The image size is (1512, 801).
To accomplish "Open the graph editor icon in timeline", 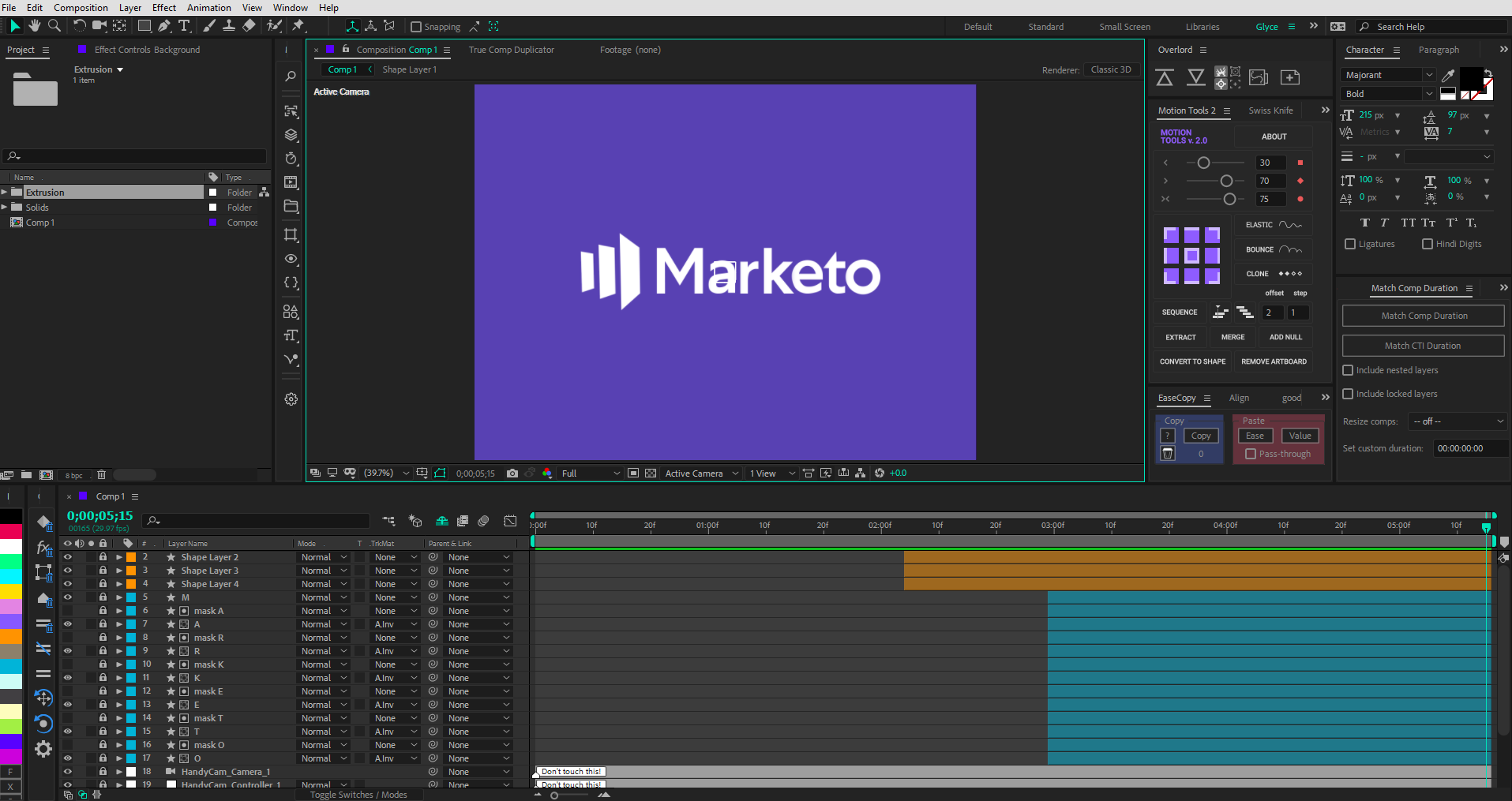I will pyautogui.click(x=511, y=521).
